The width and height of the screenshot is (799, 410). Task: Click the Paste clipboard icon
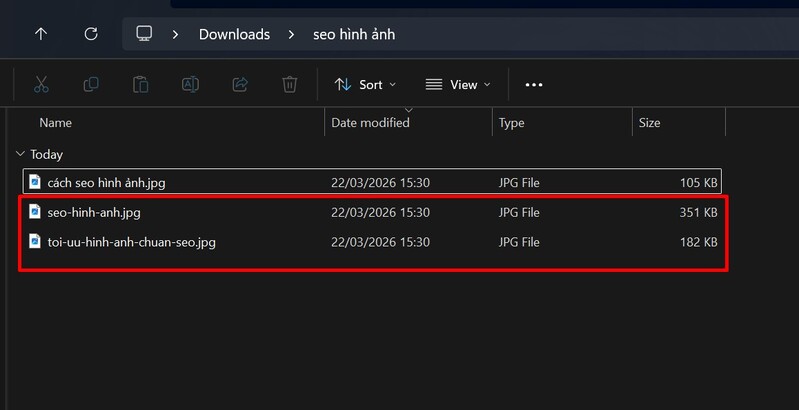141,85
